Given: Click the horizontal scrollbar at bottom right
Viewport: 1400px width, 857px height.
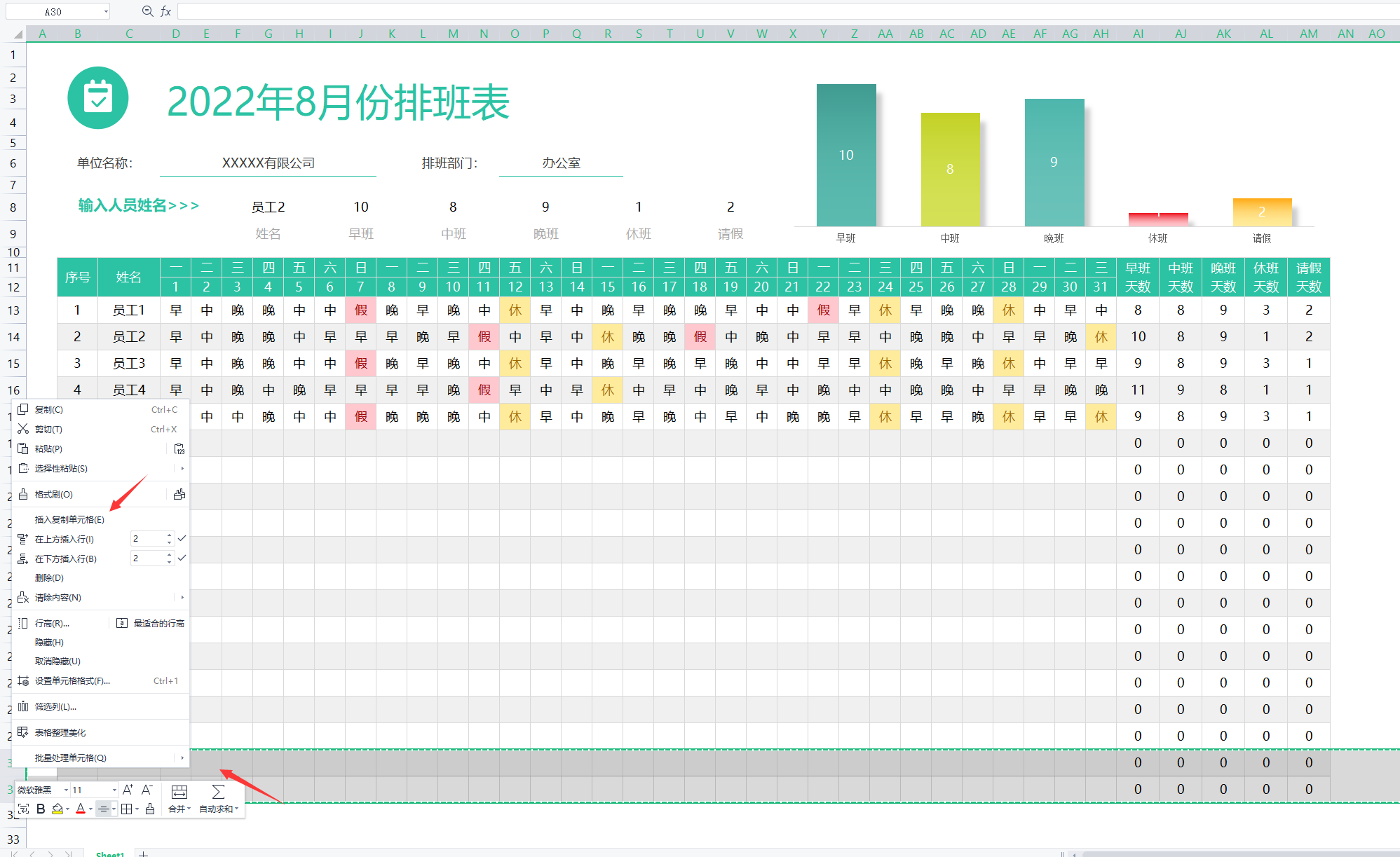Looking at the screenshot, I should pyautogui.click(x=1239, y=853).
